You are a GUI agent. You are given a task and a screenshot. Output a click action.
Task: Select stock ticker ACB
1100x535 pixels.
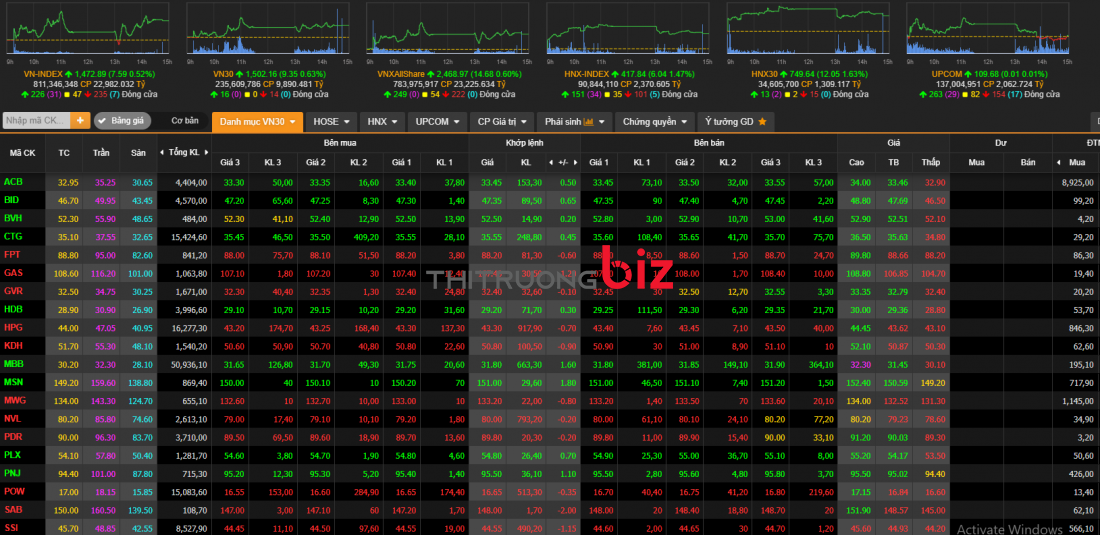(x=13, y=182)
